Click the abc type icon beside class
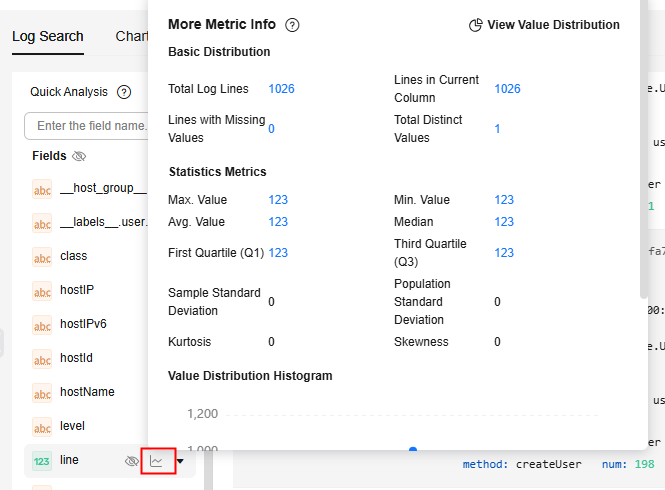Screen dimensions: 665x490 click(42, 256)
